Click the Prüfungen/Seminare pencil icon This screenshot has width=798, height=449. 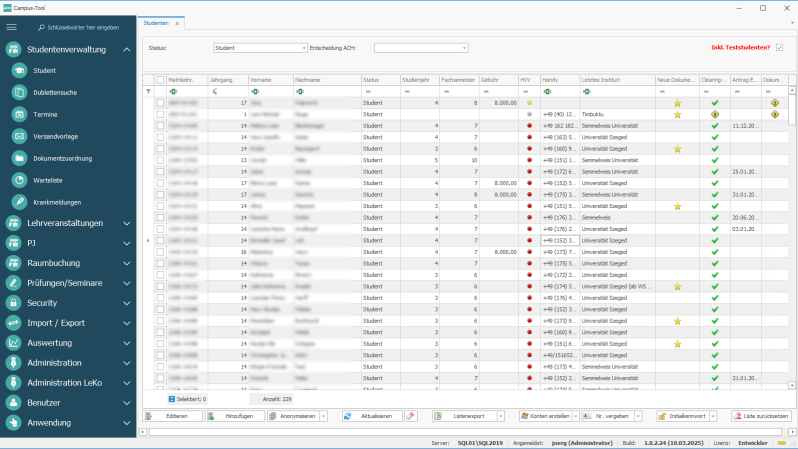tap(14, 283)
